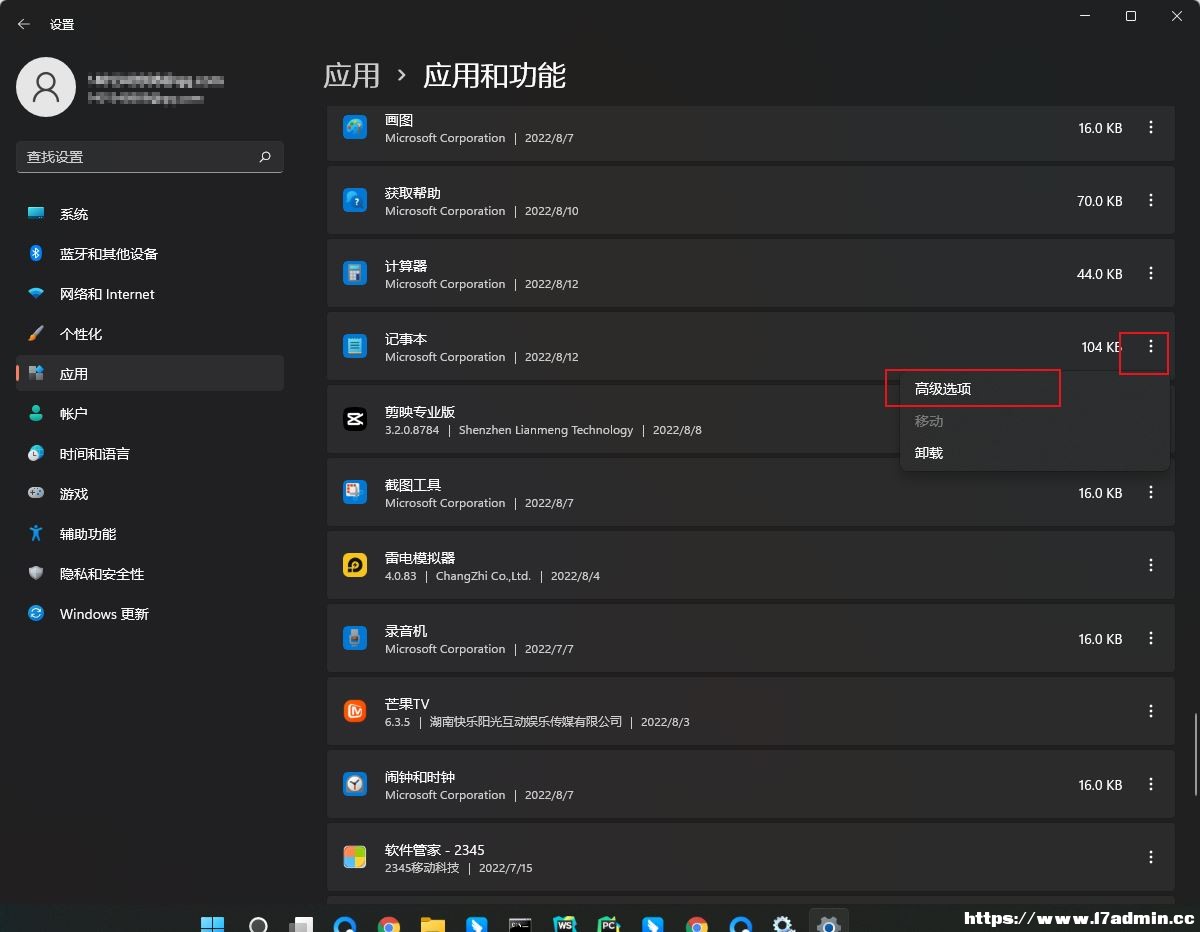This screenshot has height=932, width=1200.
Task: Click the 雷电模拟器 row title
Action: (x=420, y=558)
